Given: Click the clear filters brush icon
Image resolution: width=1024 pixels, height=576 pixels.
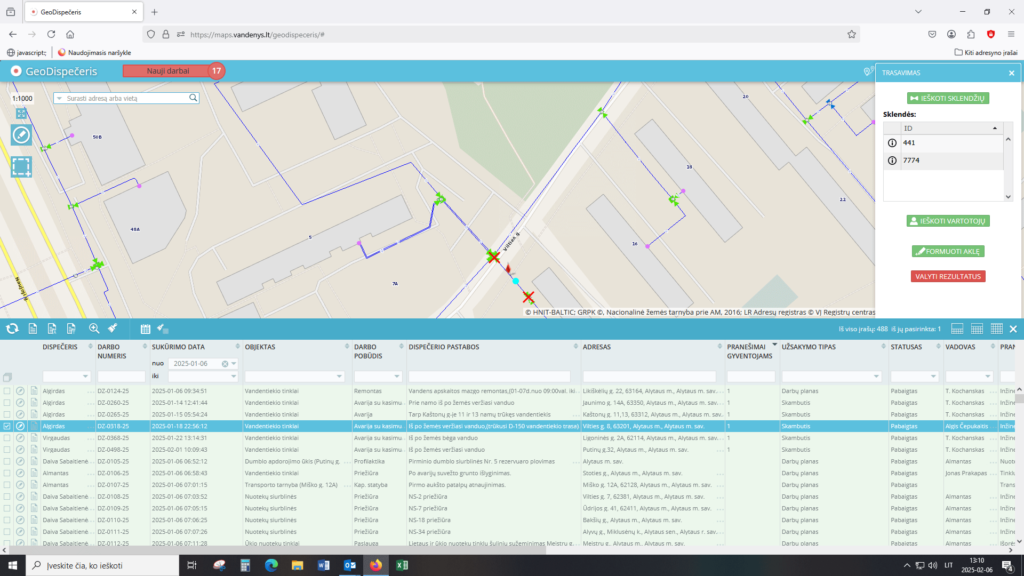Looking at the screenshot, I should pyautogui.click(x=113, y=328).
